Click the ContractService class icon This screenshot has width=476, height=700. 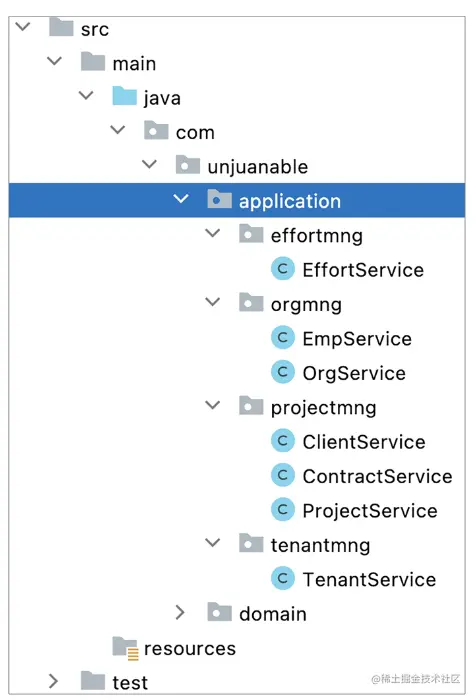(283, 475)
